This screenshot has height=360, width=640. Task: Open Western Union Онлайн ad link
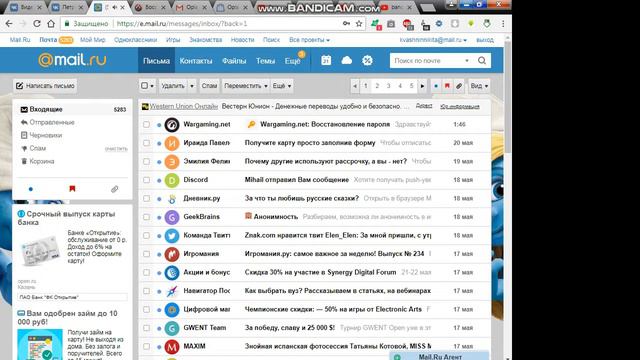[x=184, y=107]
